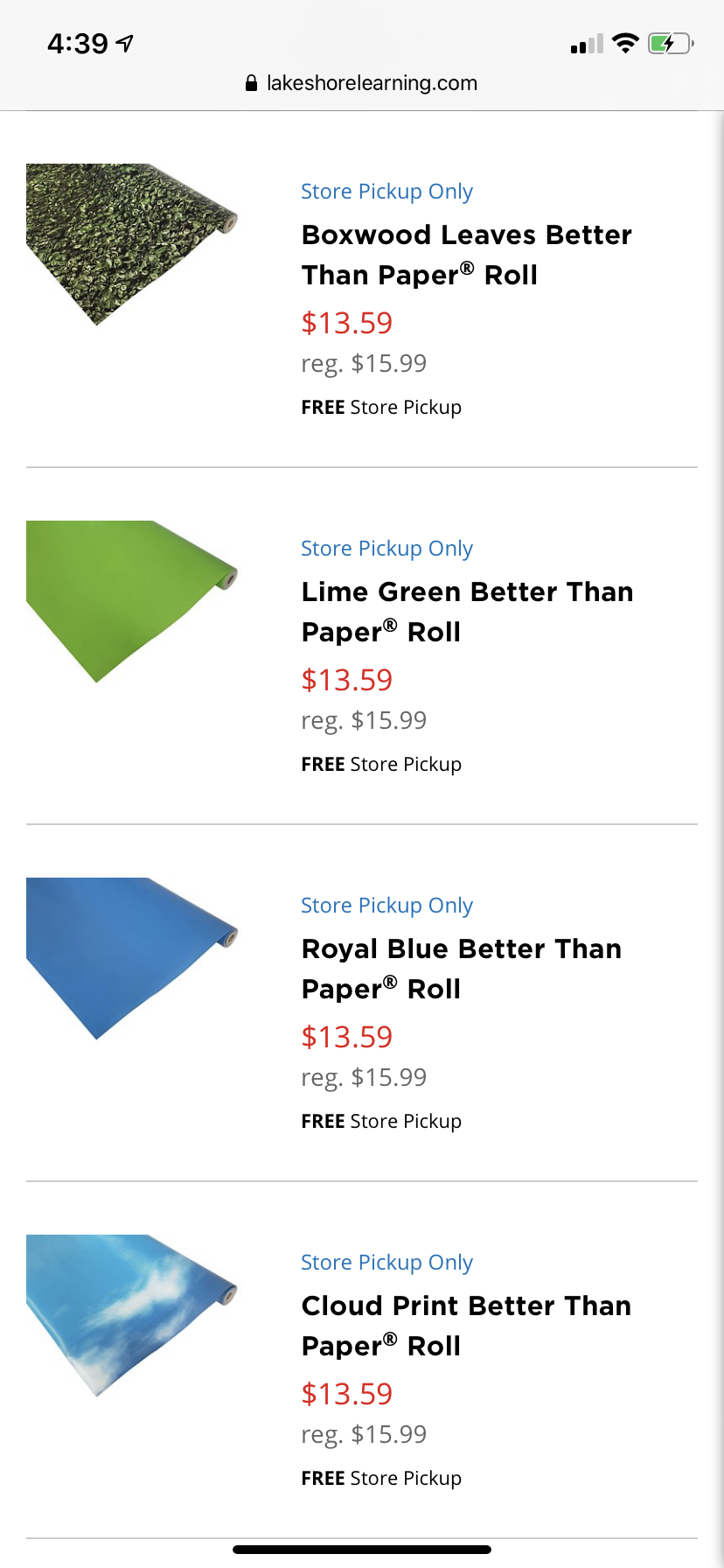Tap the location arrow beside the time
724x1568 pixels.
(125, 43)
